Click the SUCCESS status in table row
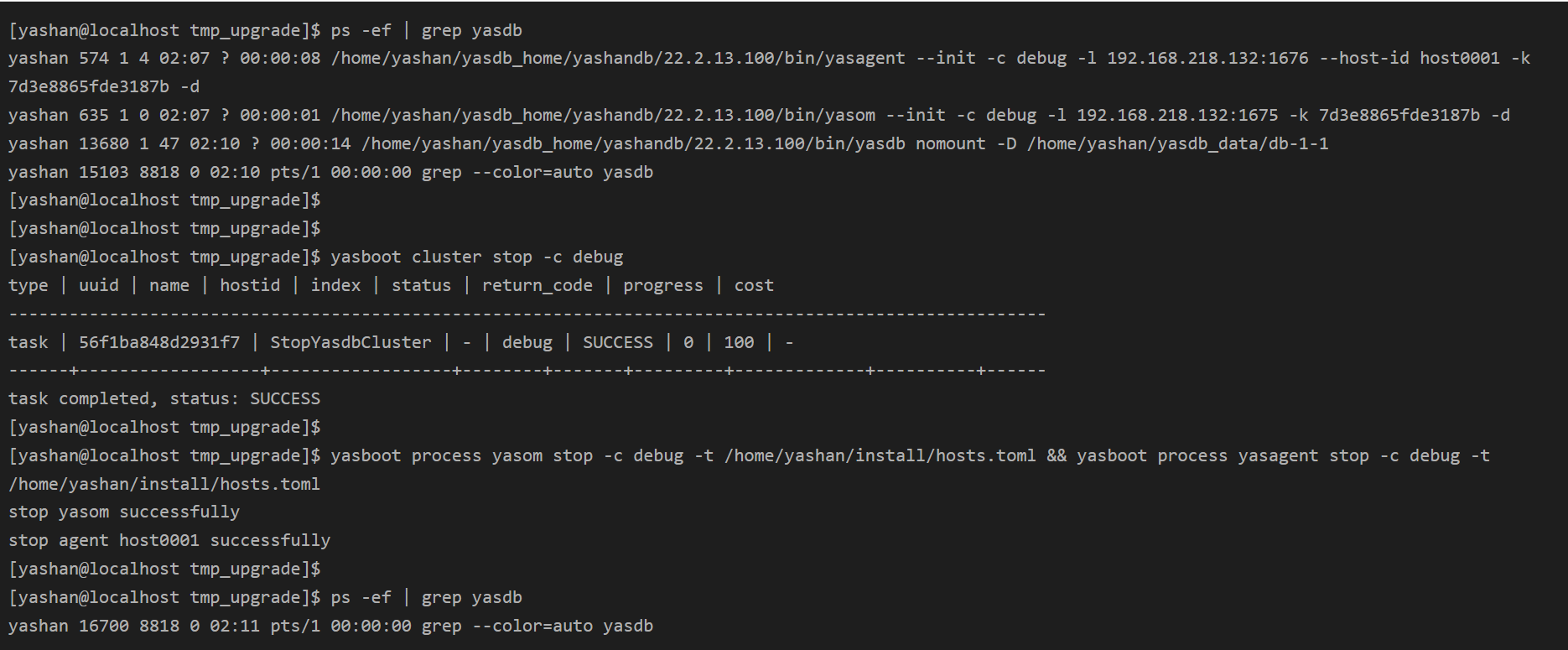This screenshot has height=650, width=1568. (618, 343)
